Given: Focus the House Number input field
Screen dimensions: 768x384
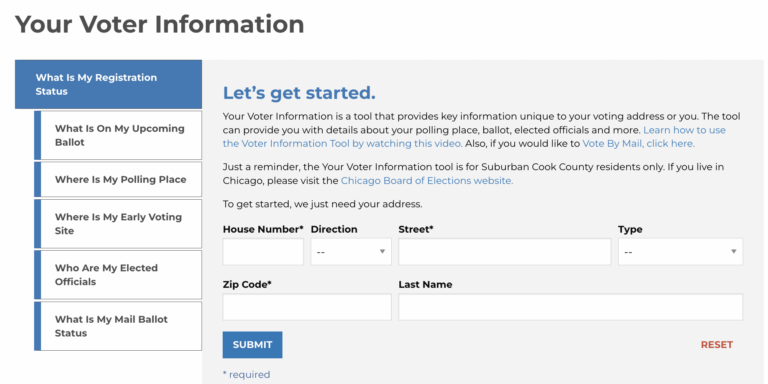Looking at the screenshot, I should point(263,252).
